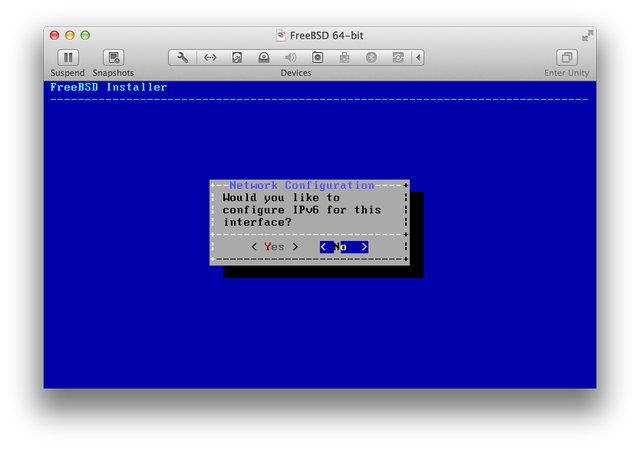This screenshot has width=640, height=449.
Task: Click the "FreeBSD Installer" header text
Action: [x=109, y=87]
